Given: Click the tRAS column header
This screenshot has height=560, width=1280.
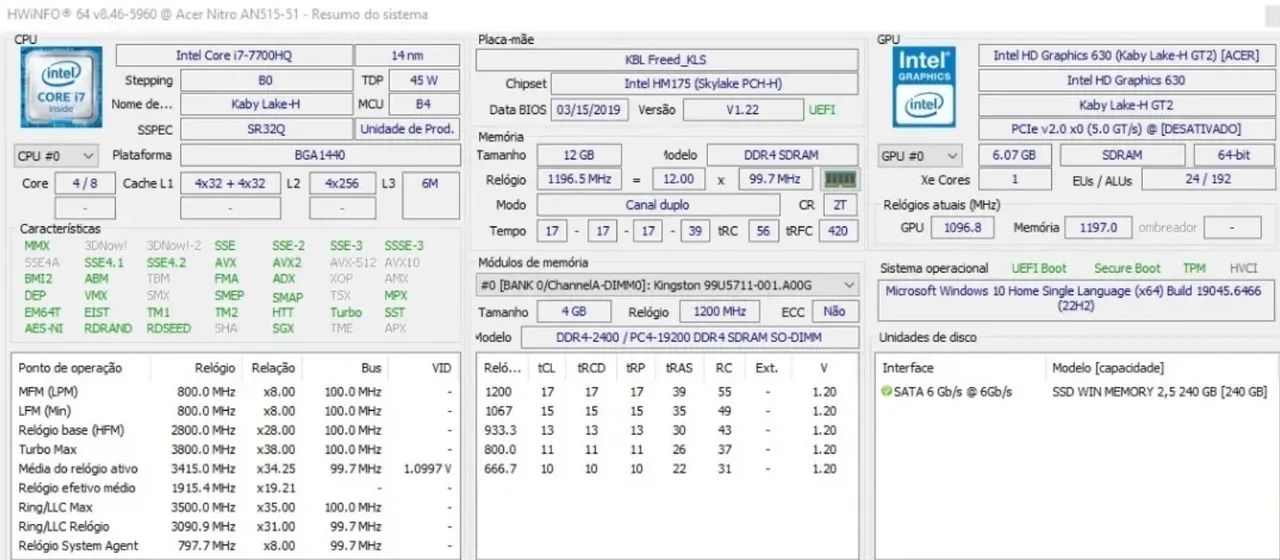Looking at the screenshot, I should (679, 368).
